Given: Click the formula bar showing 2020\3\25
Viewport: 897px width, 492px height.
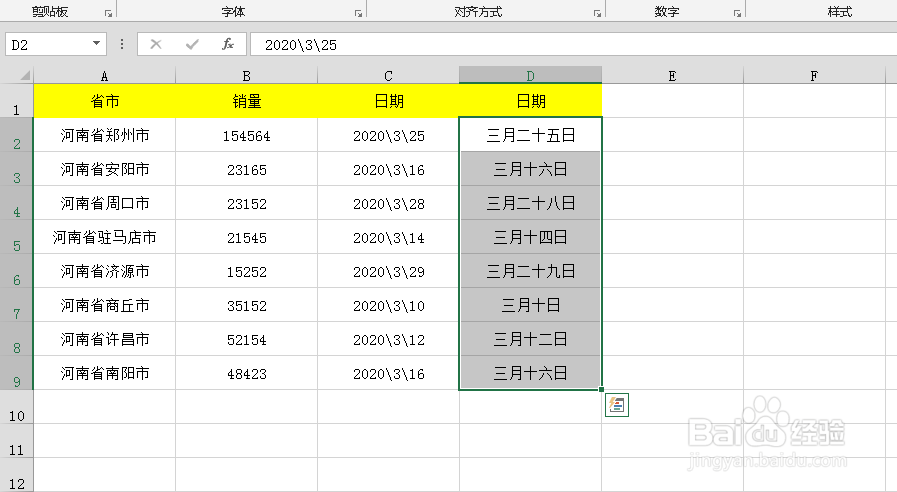Looking at the screenshot, I should pos(573,45).
